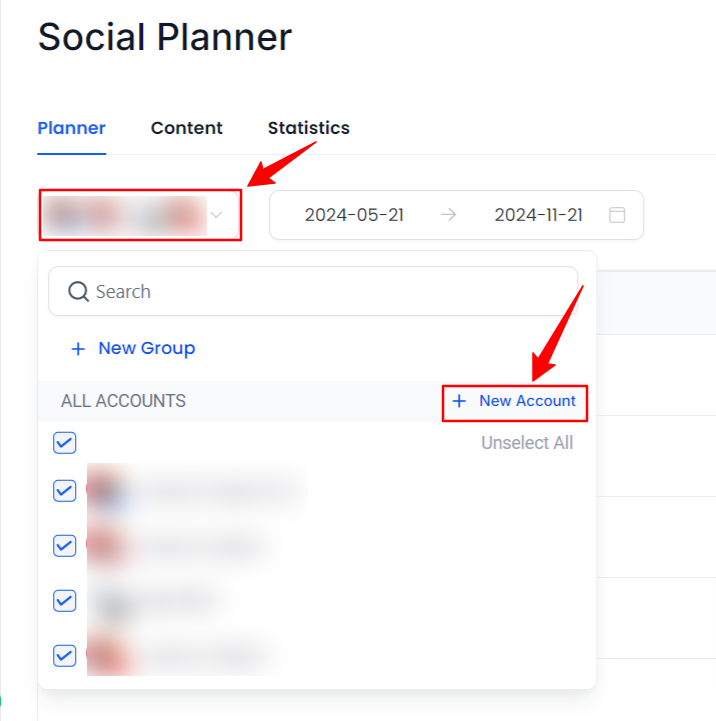Click the plus icon beside New Account

click(x=459, y=401)
